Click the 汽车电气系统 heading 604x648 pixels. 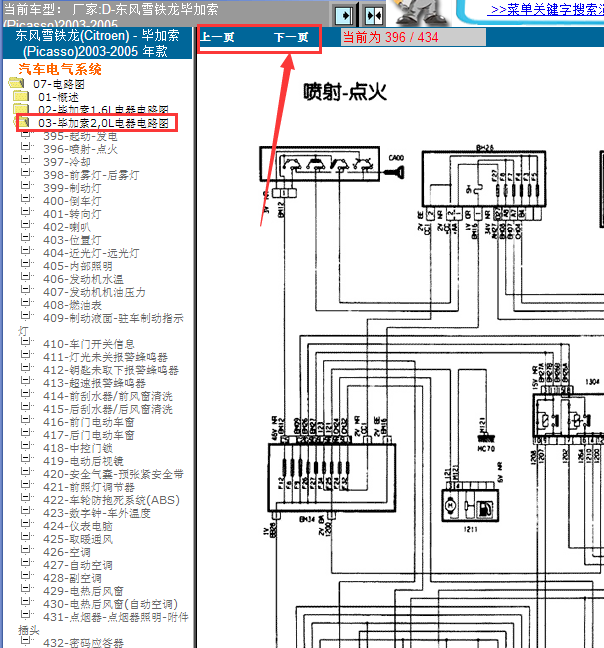60,69
